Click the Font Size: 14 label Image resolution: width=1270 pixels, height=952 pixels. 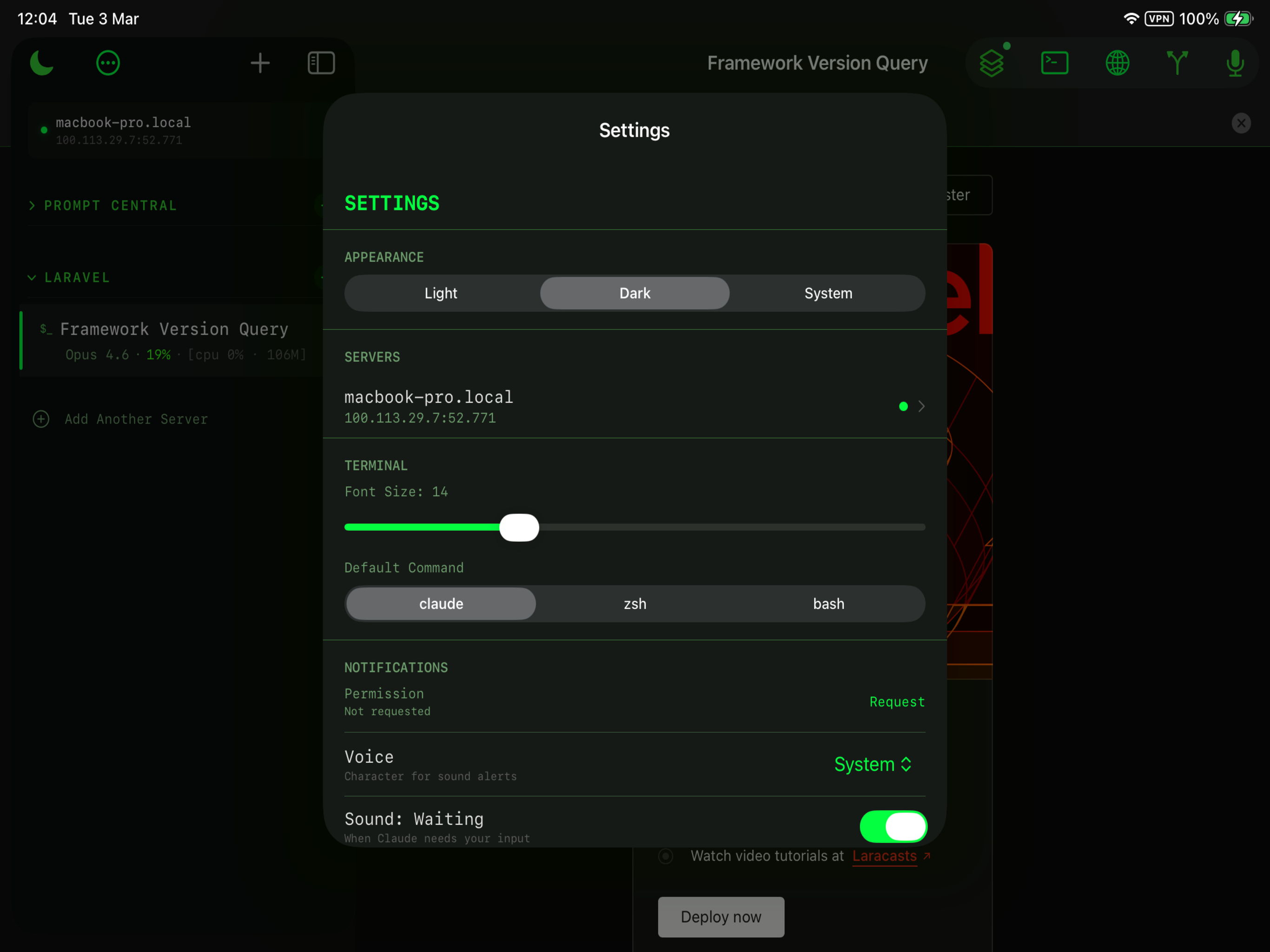coord(396,492)
